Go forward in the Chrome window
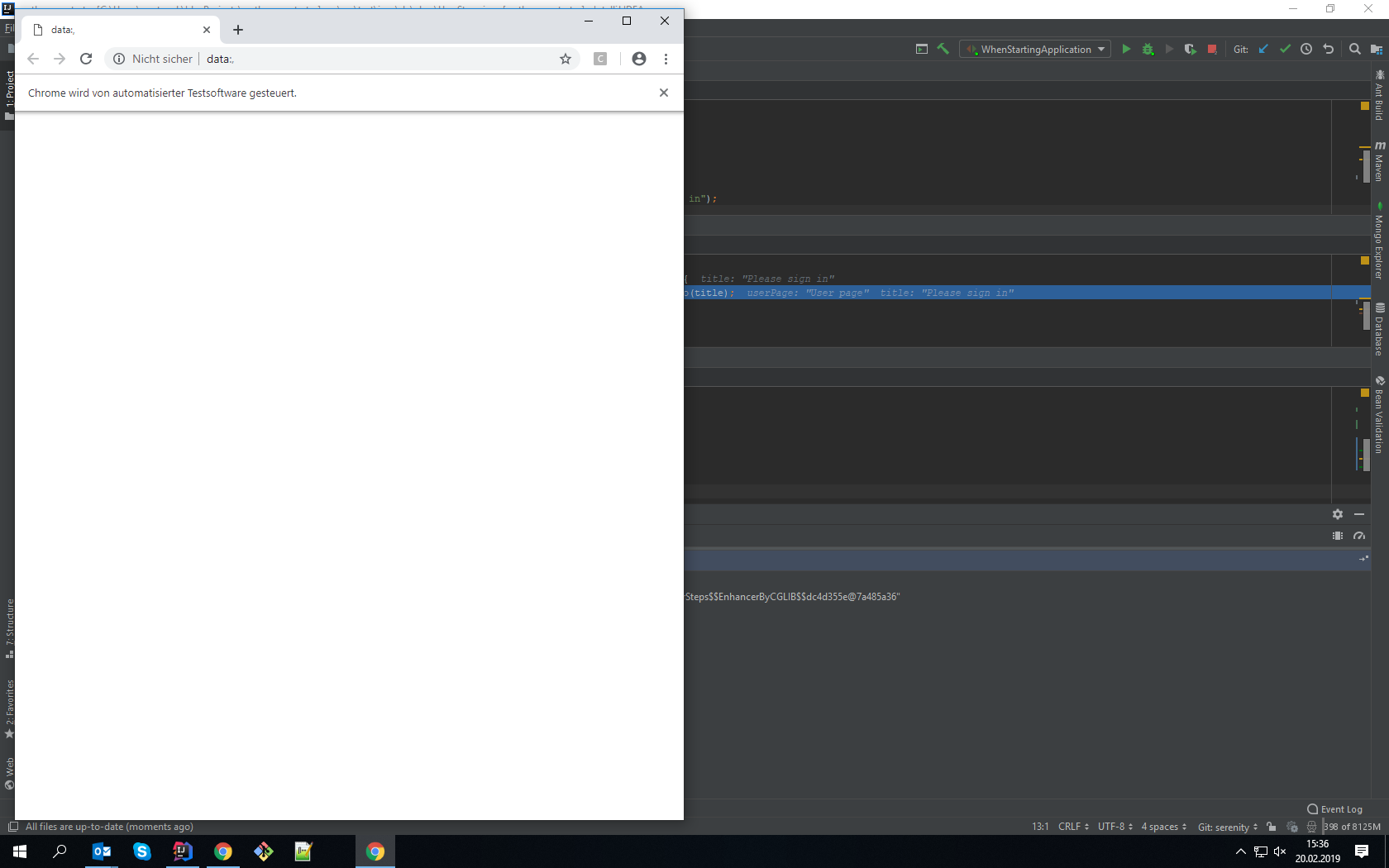 click(60, 59)
